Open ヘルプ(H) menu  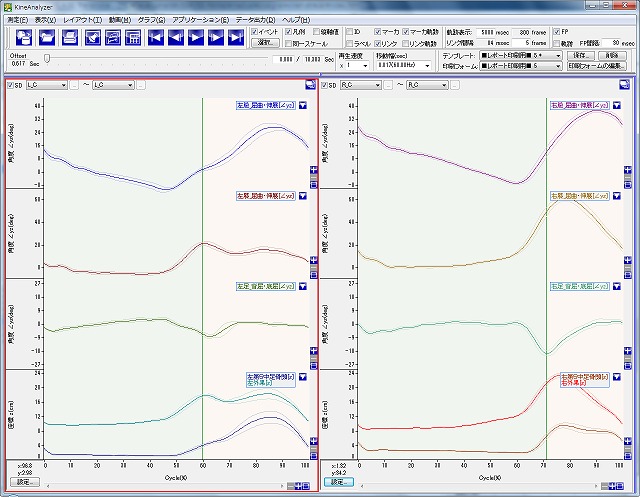tap(296, 20)
